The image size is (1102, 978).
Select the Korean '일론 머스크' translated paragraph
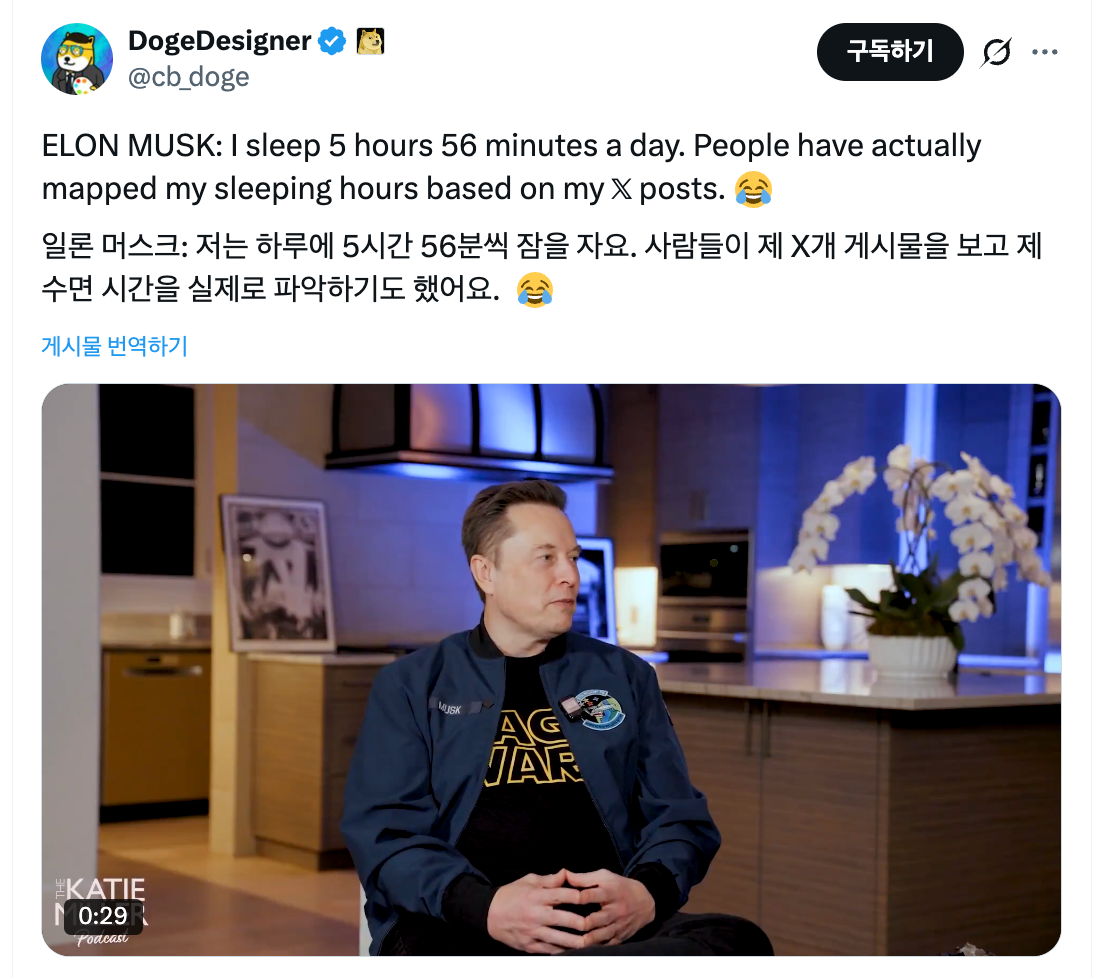541,267
